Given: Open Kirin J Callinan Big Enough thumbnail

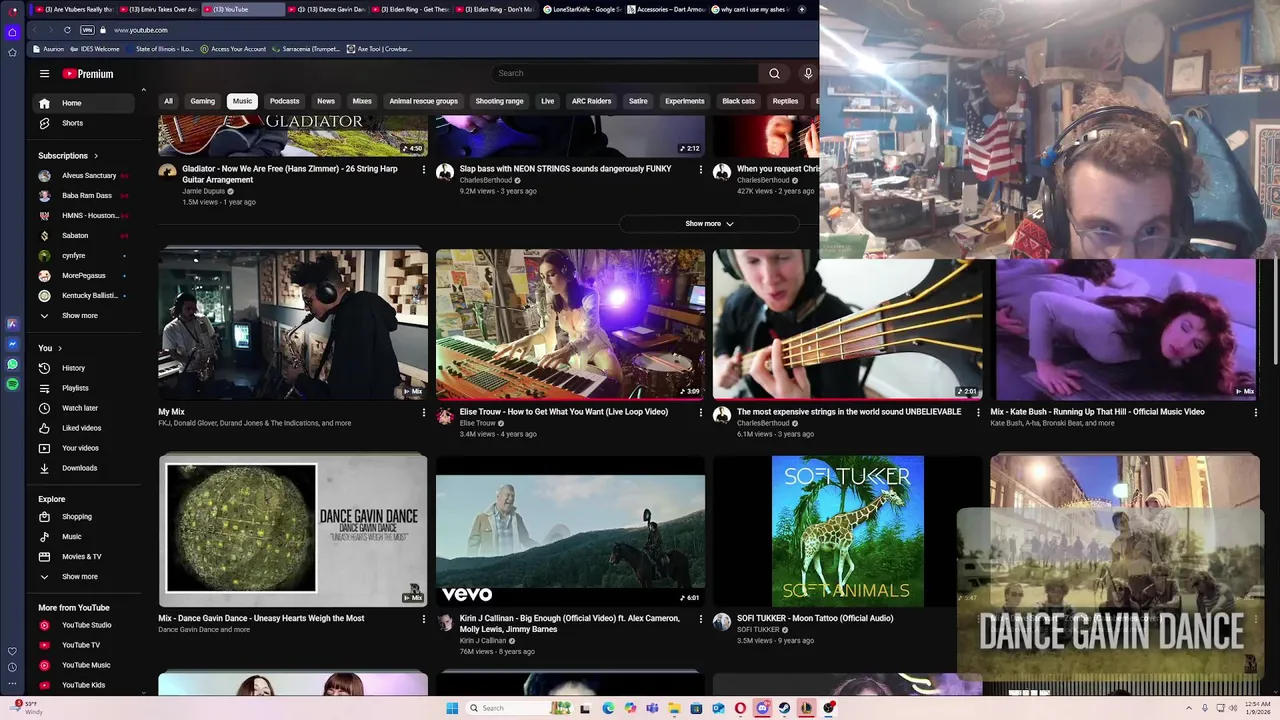Looking at the screenshot, I should (x=570, y=531).
